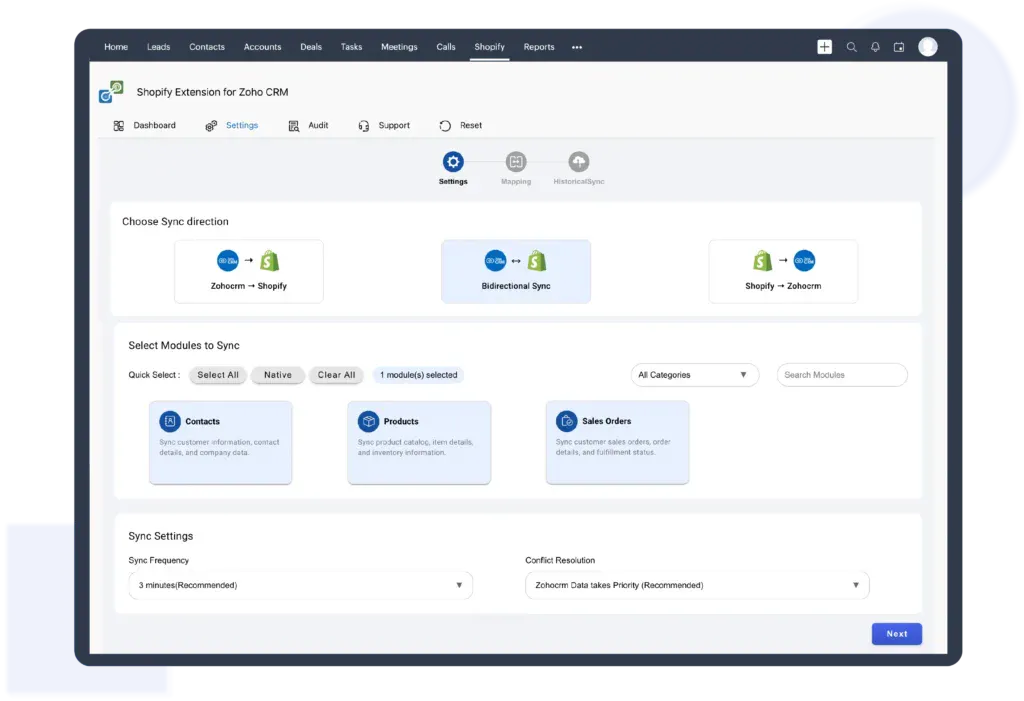Click the Shopify bag icon in Zohocrm → Shopify card
Image resolution: width=1024 pixels, height=701 pixels.
point(270,261)
